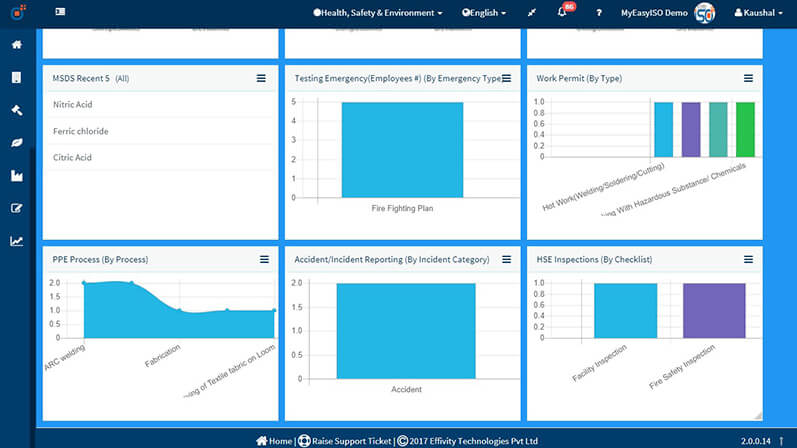Open the notifications bell icon
This screenshot has width=797, height=448.
562,13
